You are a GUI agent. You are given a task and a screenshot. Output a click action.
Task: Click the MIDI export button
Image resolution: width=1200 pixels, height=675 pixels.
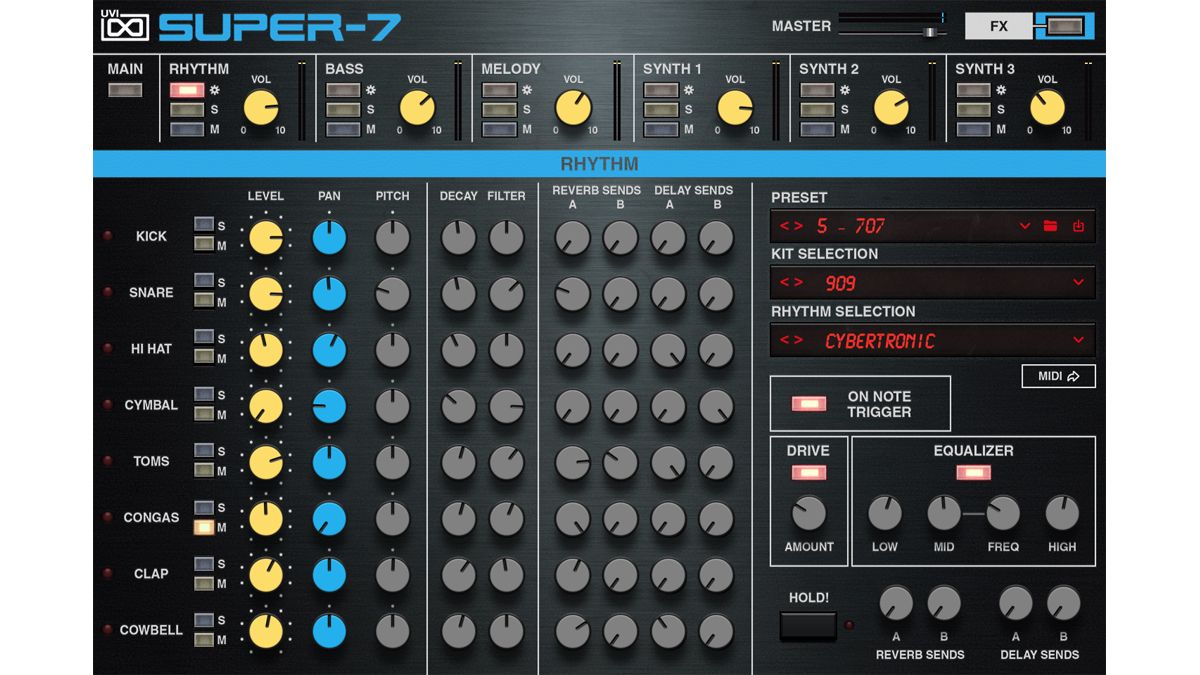point(1058,376)
